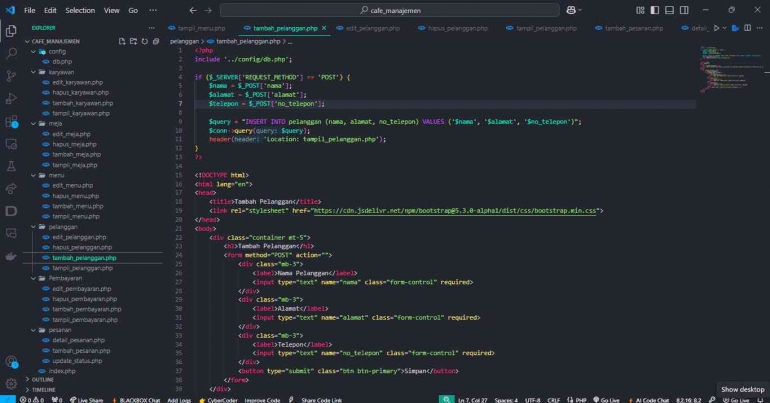Open the View menu
This screenshot has height=403, width=770.
click(x=111, y=10)
